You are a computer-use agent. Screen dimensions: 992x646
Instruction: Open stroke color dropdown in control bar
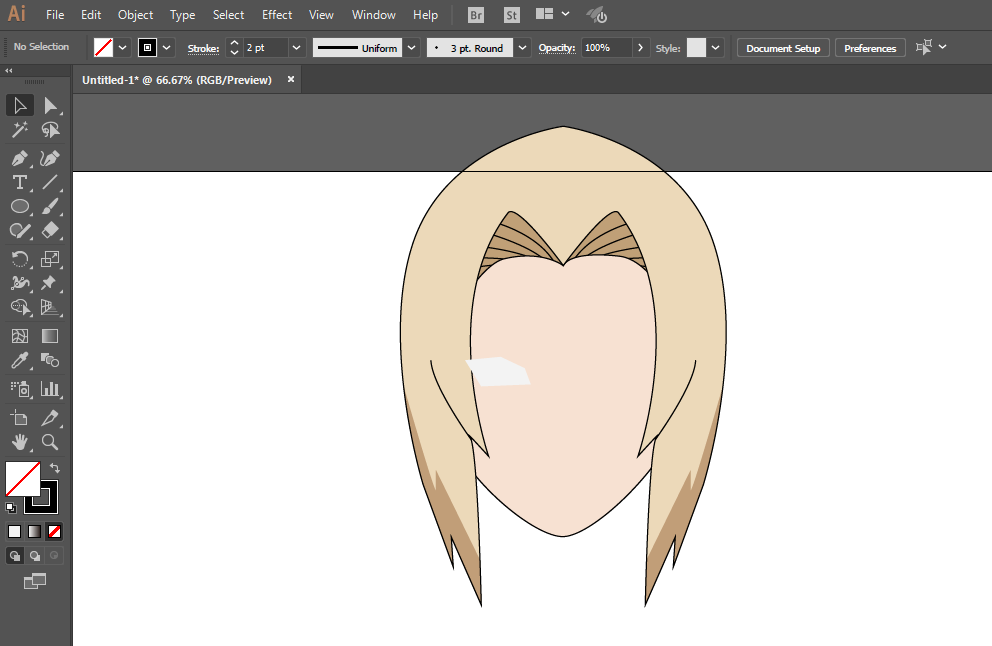pos(166,47)
